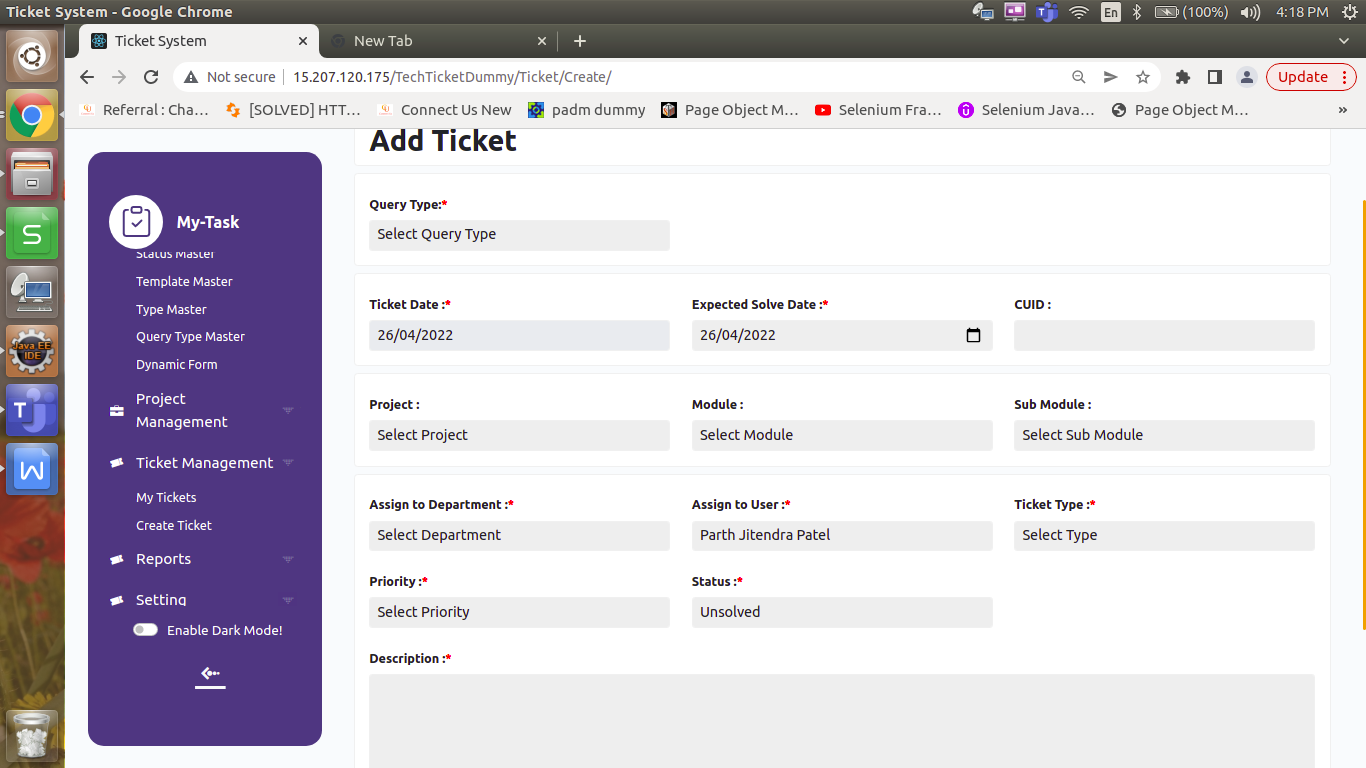Open Template Master in sidebar

(x=184, y=282)
